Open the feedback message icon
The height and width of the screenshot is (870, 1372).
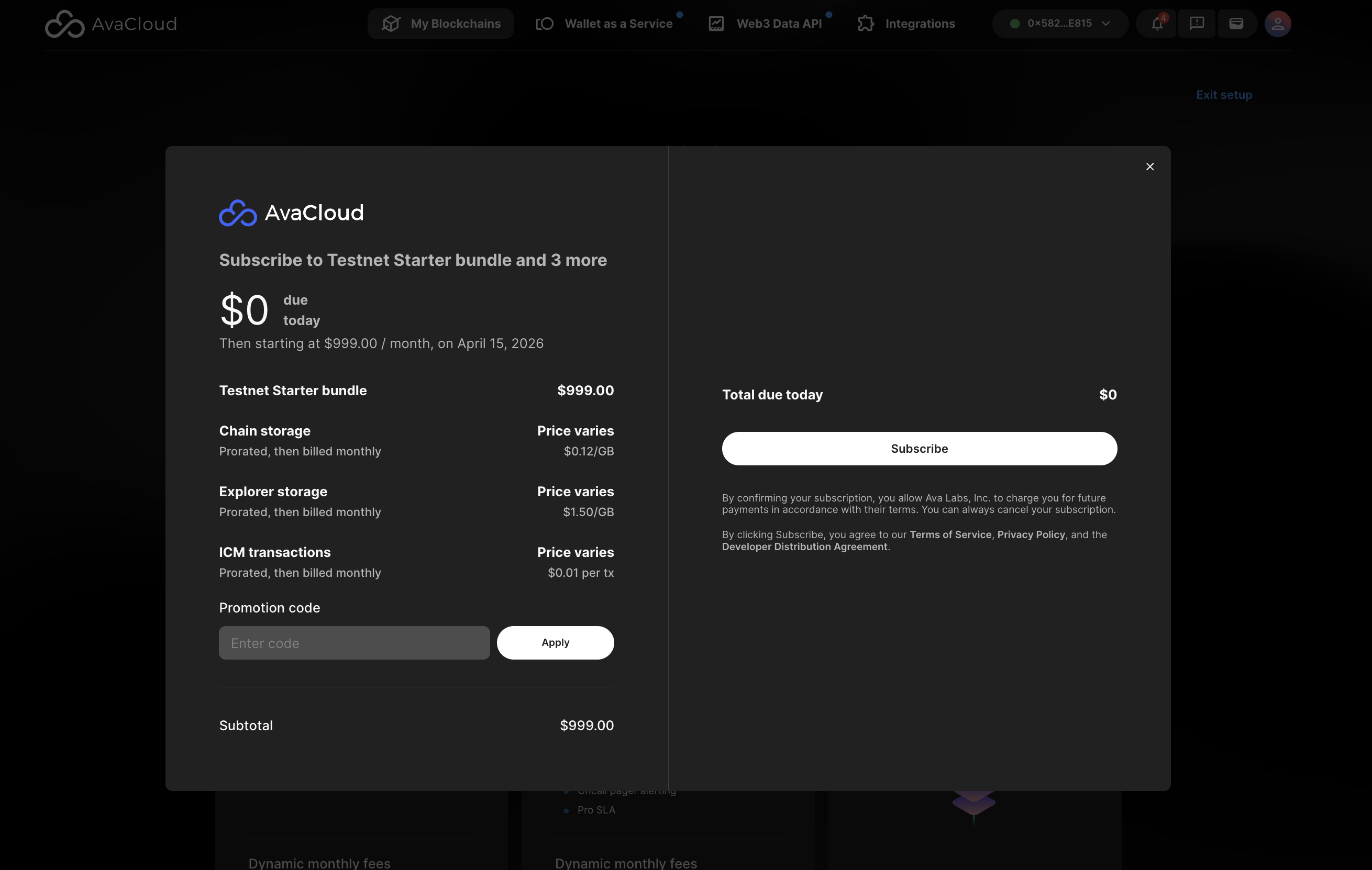1197,24
